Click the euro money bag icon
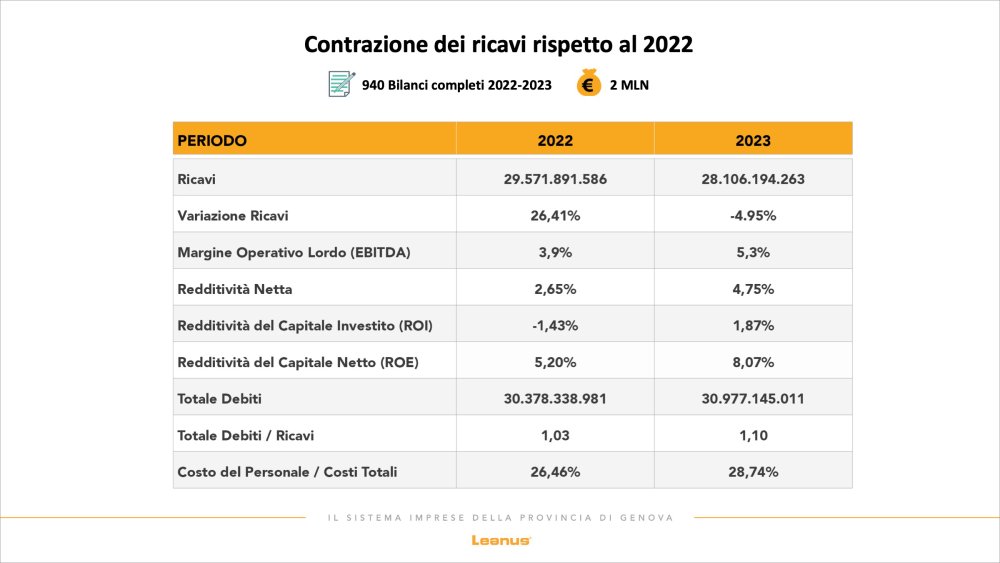The width and height of the screenshot is (1000, 563). (588, 84)
